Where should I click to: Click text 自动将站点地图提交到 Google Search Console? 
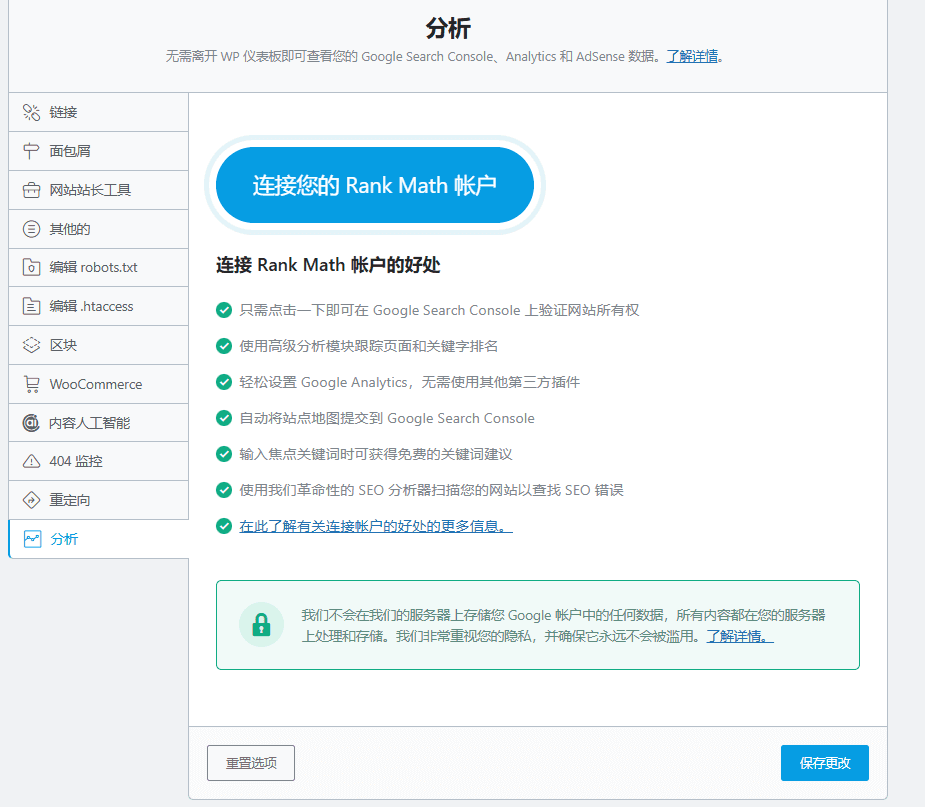coord(386,418)
